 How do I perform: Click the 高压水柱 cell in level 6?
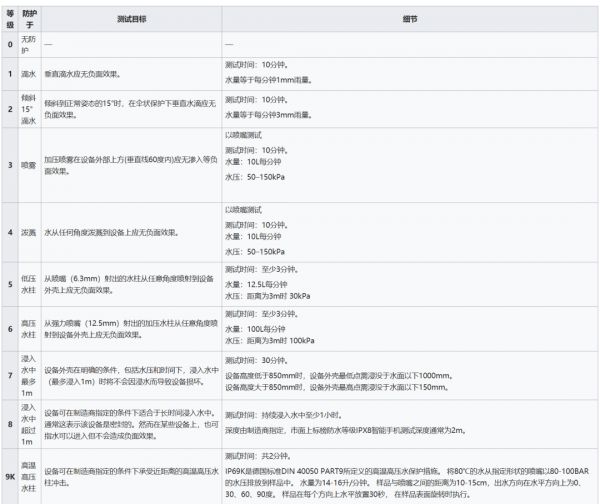point(28,329)
